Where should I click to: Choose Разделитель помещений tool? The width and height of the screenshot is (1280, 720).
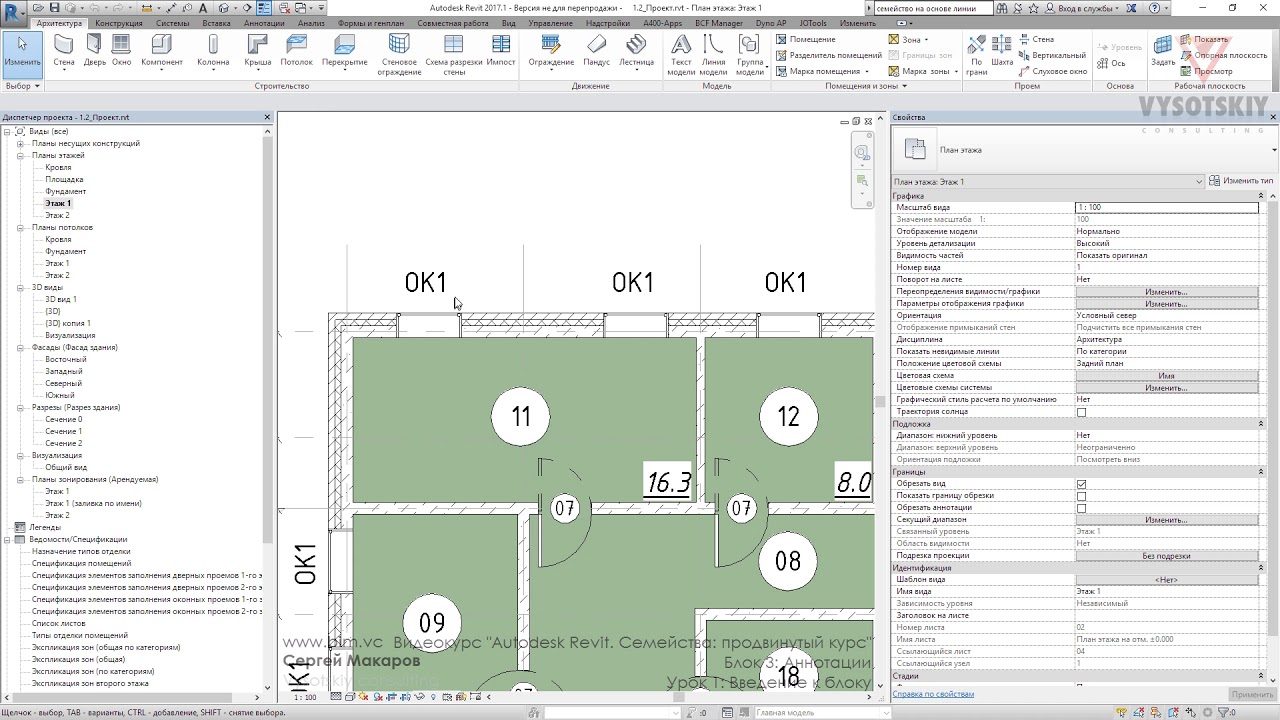click(x=829, y=55)
